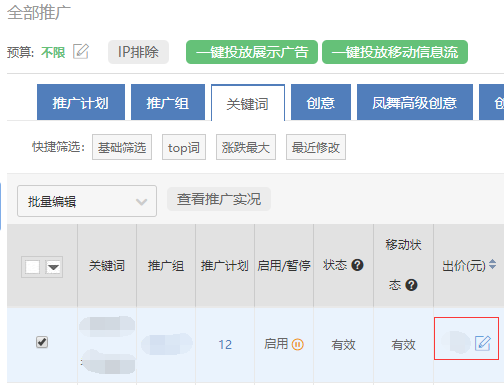Apply the top词 quick filter
The image size is (504, 385).
tap(184, 147)
